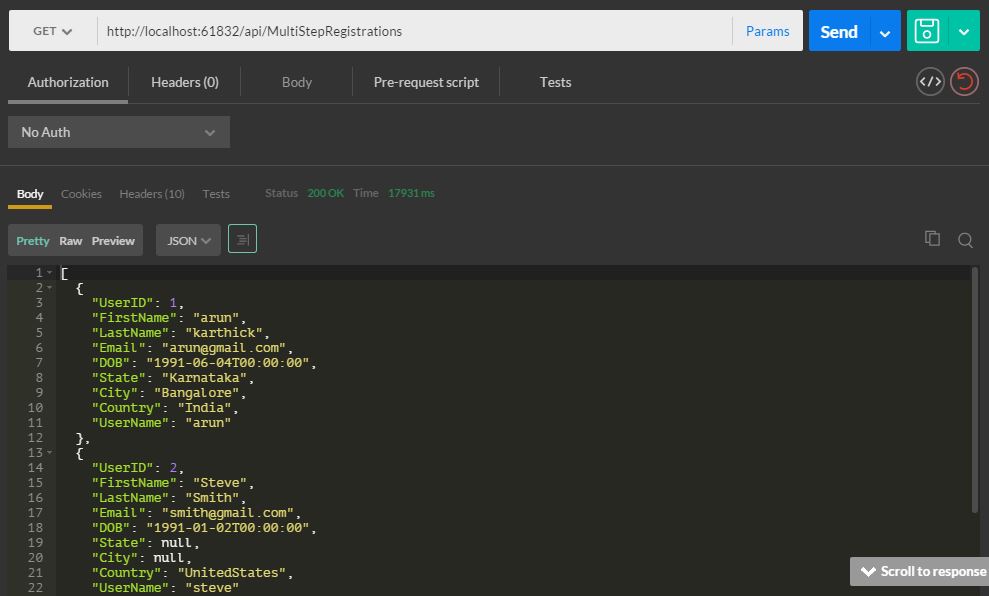This screenshot has width=989, height=596.
Task: Open the Params editor
Action: coord(767,31)
